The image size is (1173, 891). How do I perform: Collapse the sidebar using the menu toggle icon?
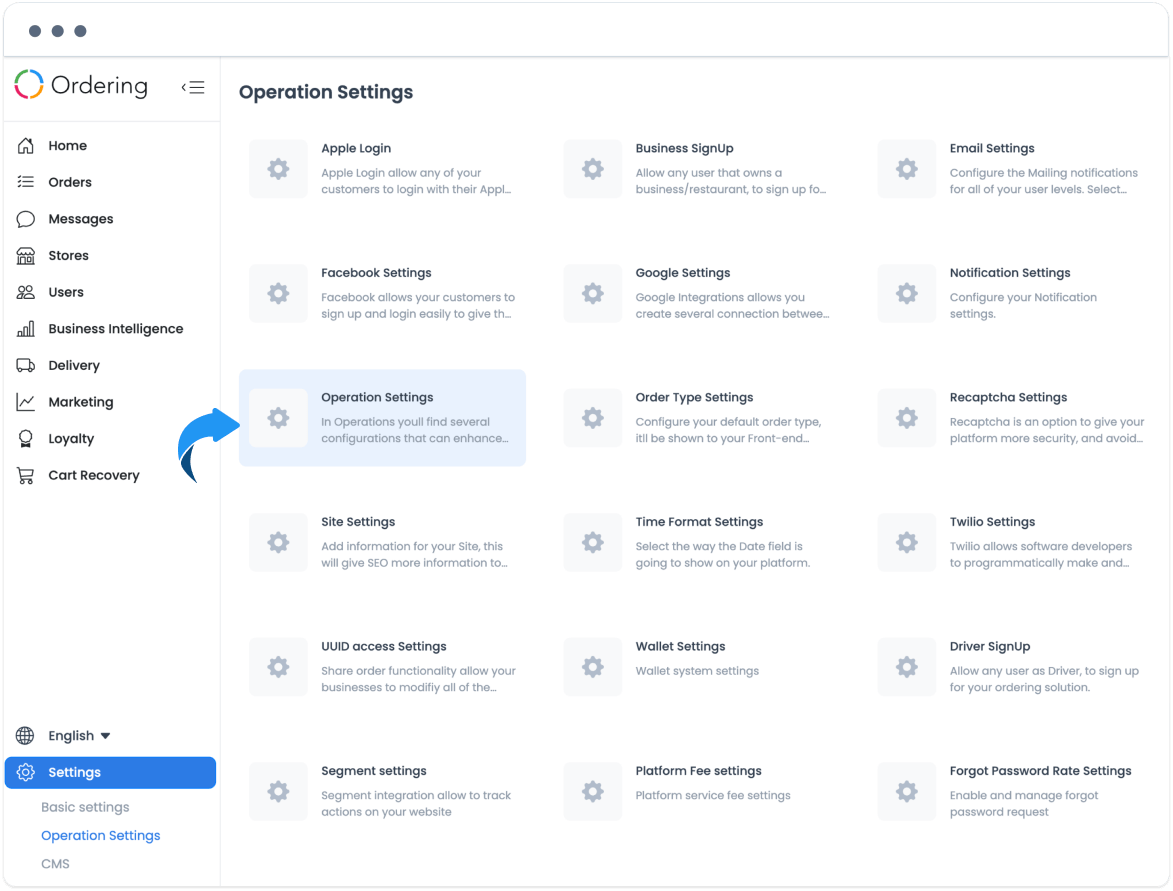(193, 88)
